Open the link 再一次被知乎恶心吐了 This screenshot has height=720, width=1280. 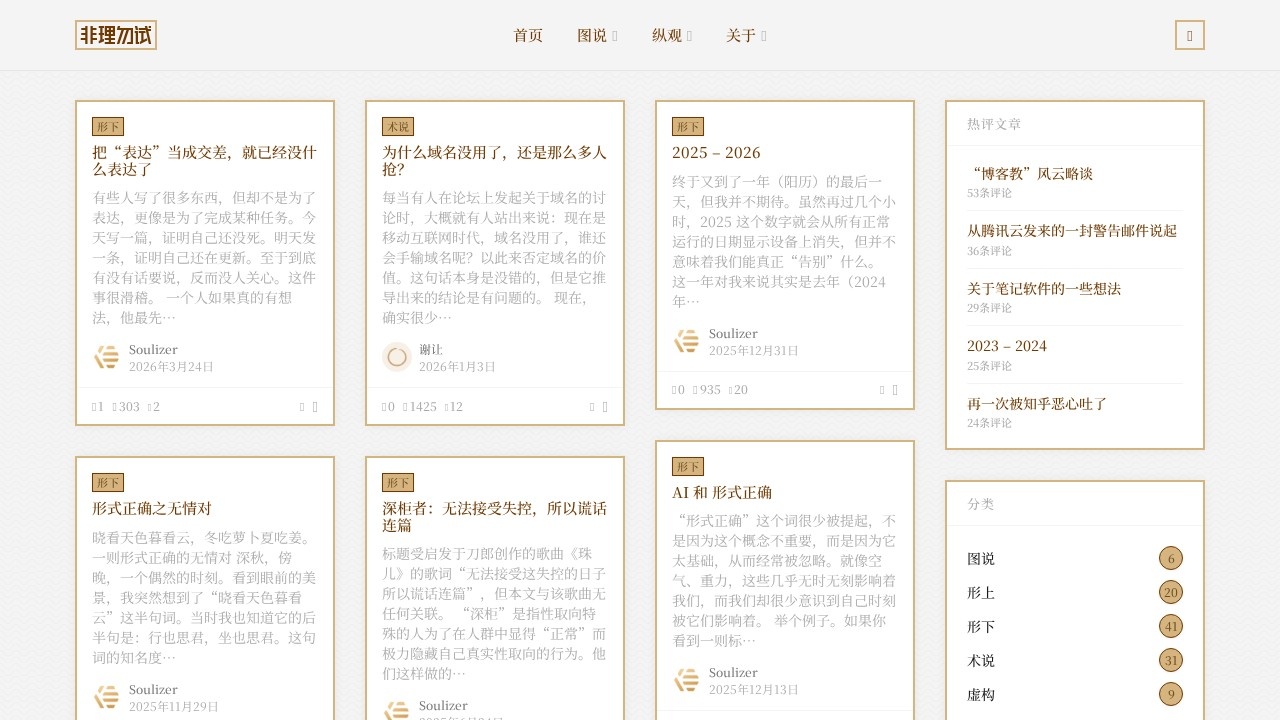(1036, 403)
